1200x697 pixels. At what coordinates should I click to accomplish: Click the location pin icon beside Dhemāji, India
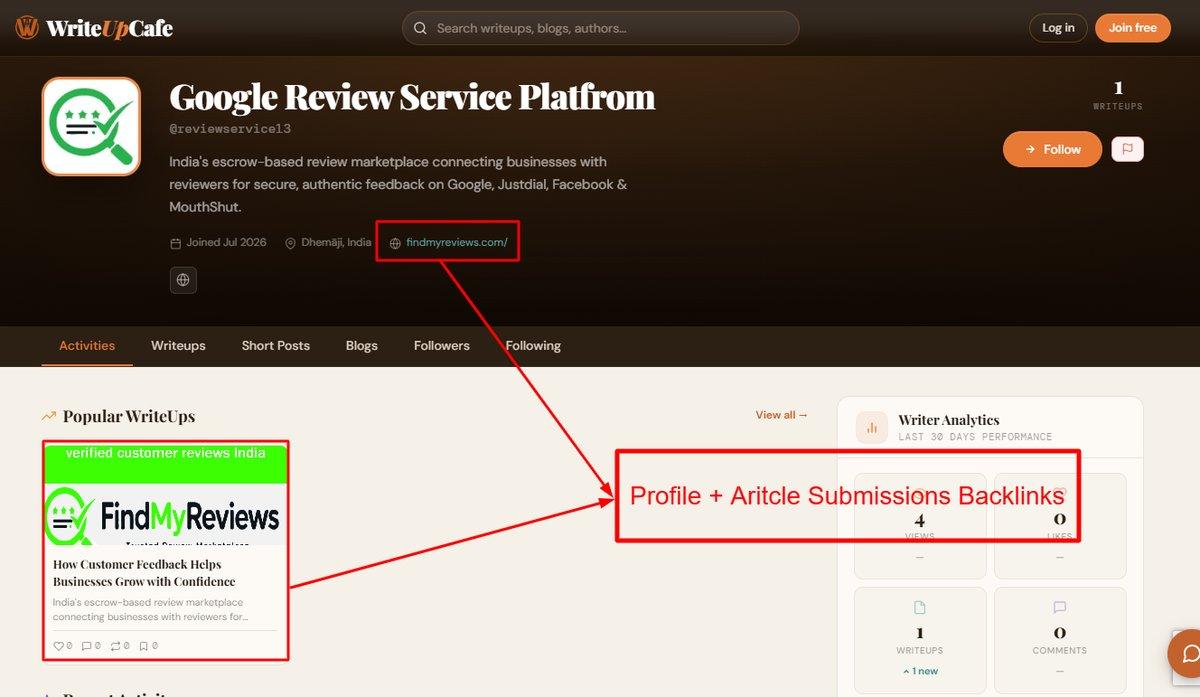(x=291, y=243)
